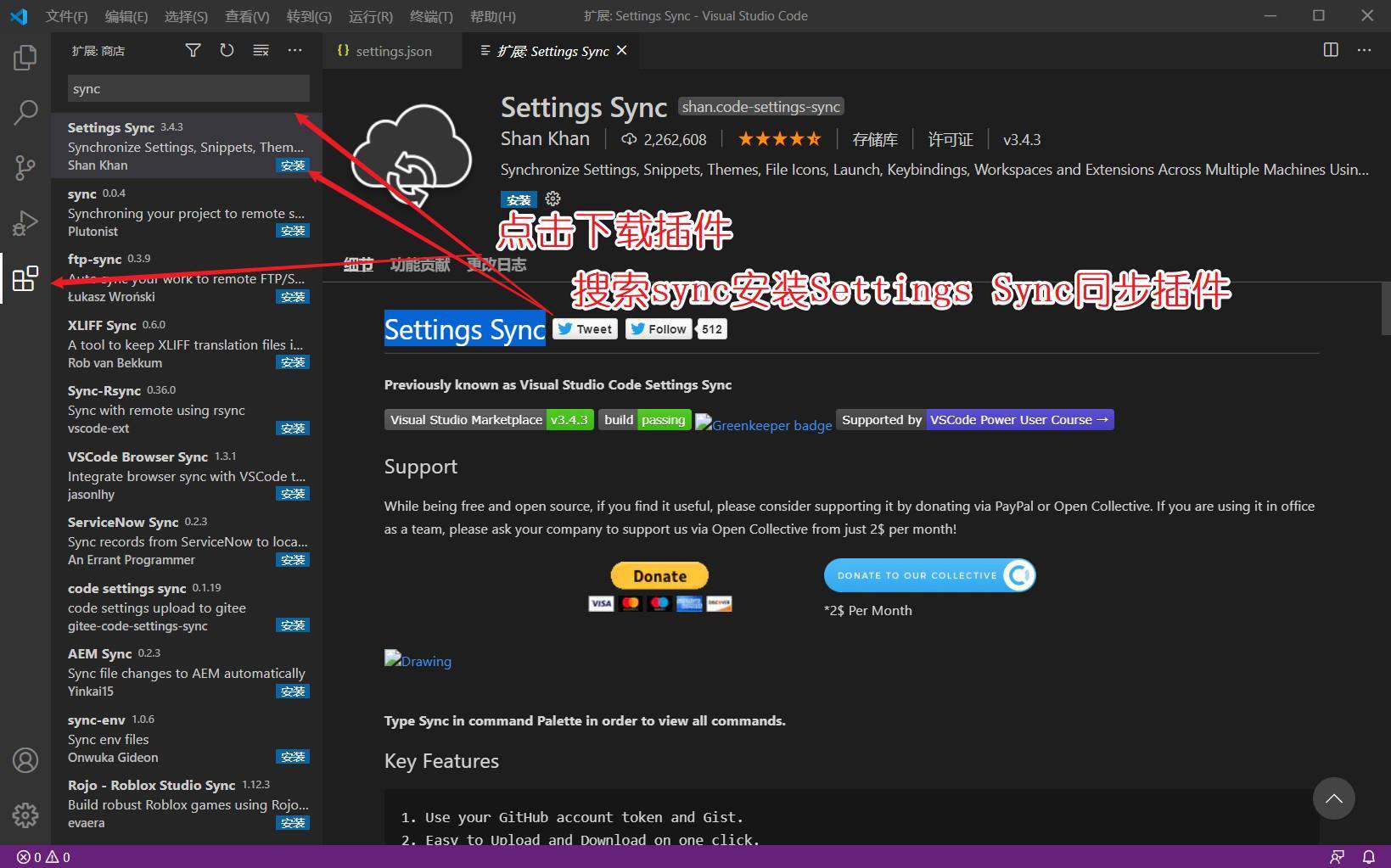Open Extensions view in activity bar
Screen dimensions: 1391x868
[25, 278]
